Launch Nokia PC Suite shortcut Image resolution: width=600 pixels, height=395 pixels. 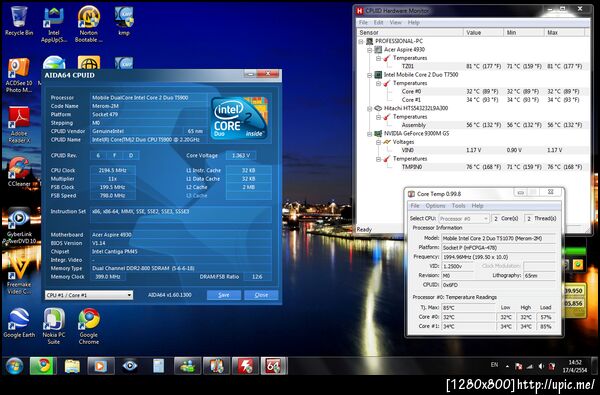[54, 326]
